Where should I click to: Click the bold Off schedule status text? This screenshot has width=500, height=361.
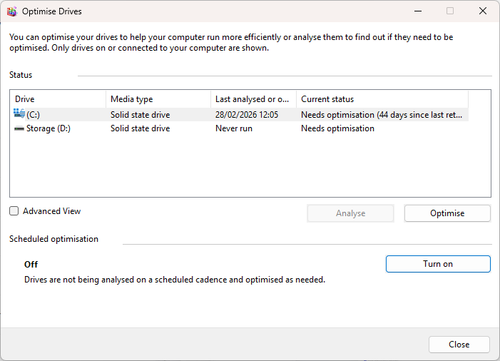31,264
